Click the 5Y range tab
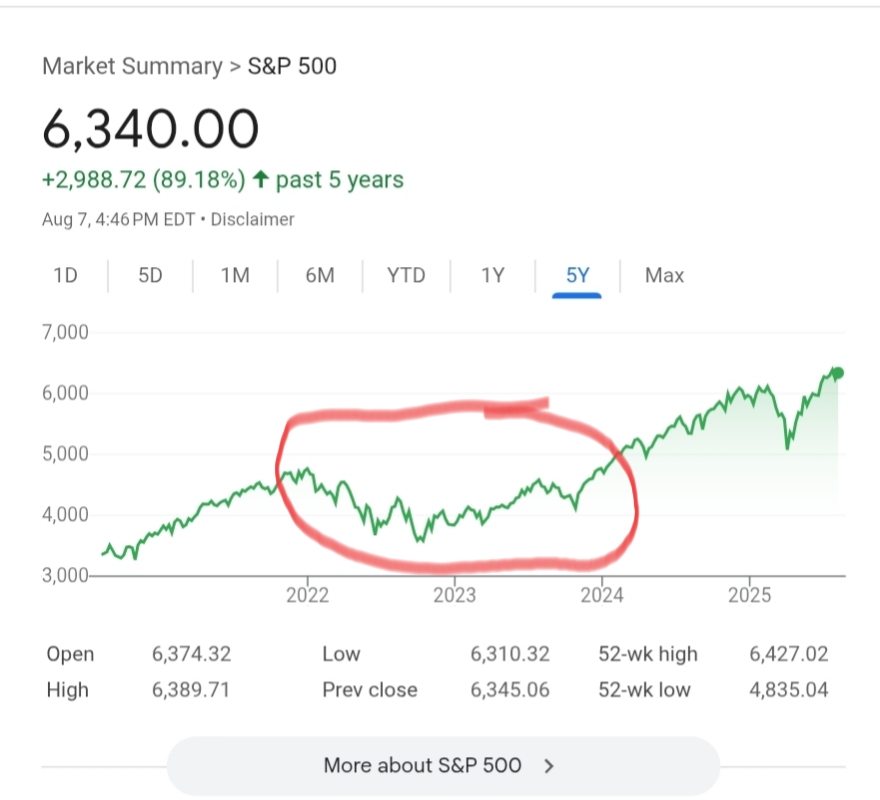This screenshot has height=800, width=880. pyautogui.click(x=578, y=275)
